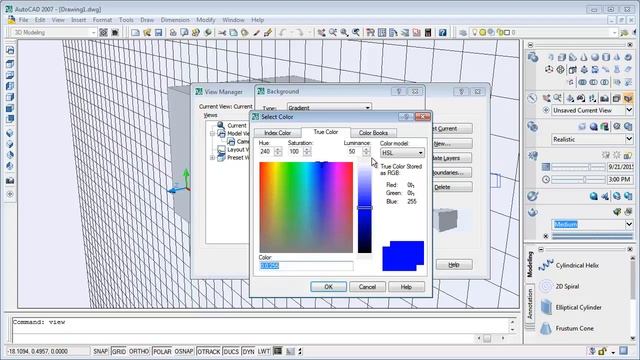Click the Open file icon in toolbar

[x=147, y=33]
